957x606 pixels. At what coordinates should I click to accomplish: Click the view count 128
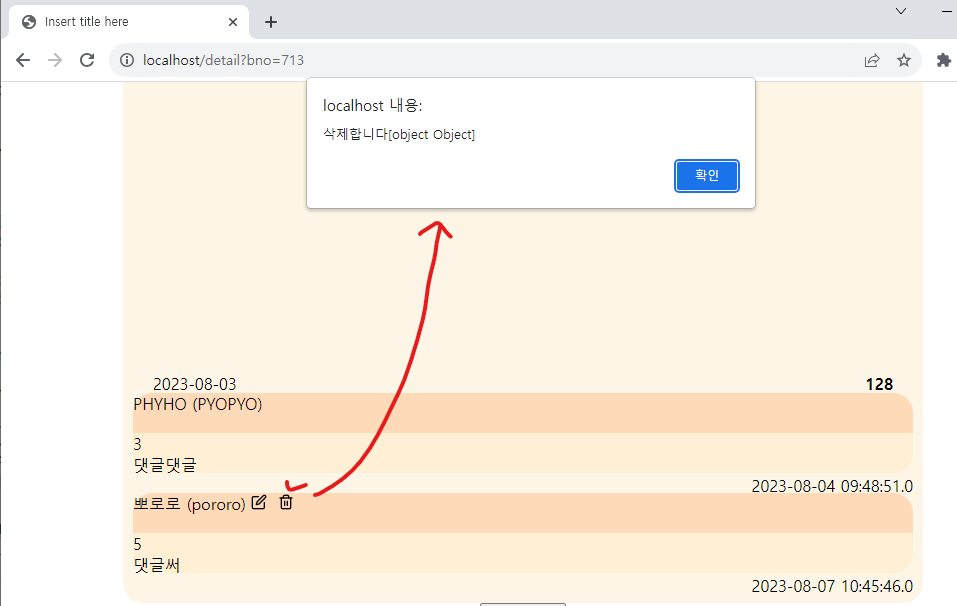[879, 384]
